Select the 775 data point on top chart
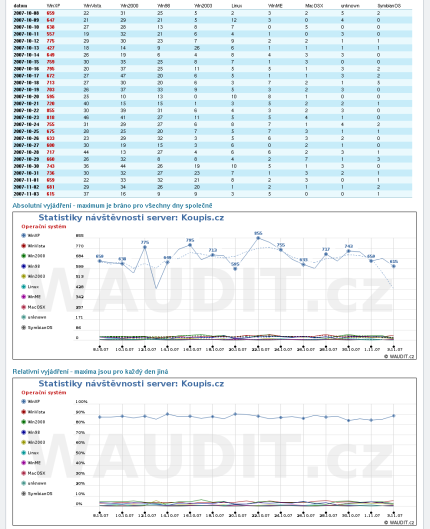 [x=145, y=247]
